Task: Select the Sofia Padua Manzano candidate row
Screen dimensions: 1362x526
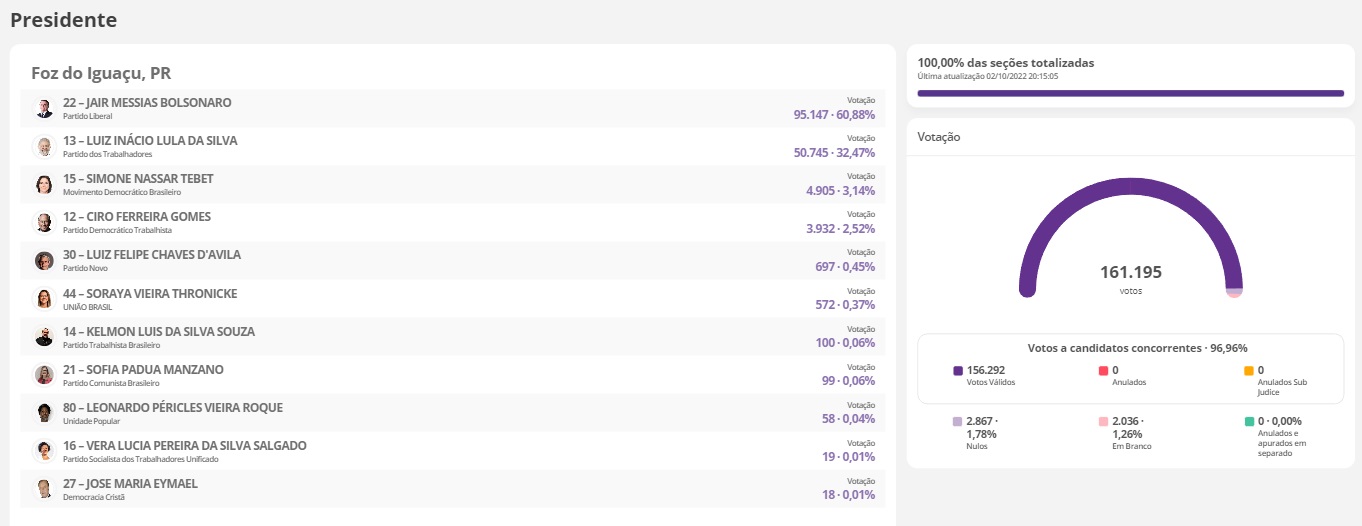Action: click(452, 375)
